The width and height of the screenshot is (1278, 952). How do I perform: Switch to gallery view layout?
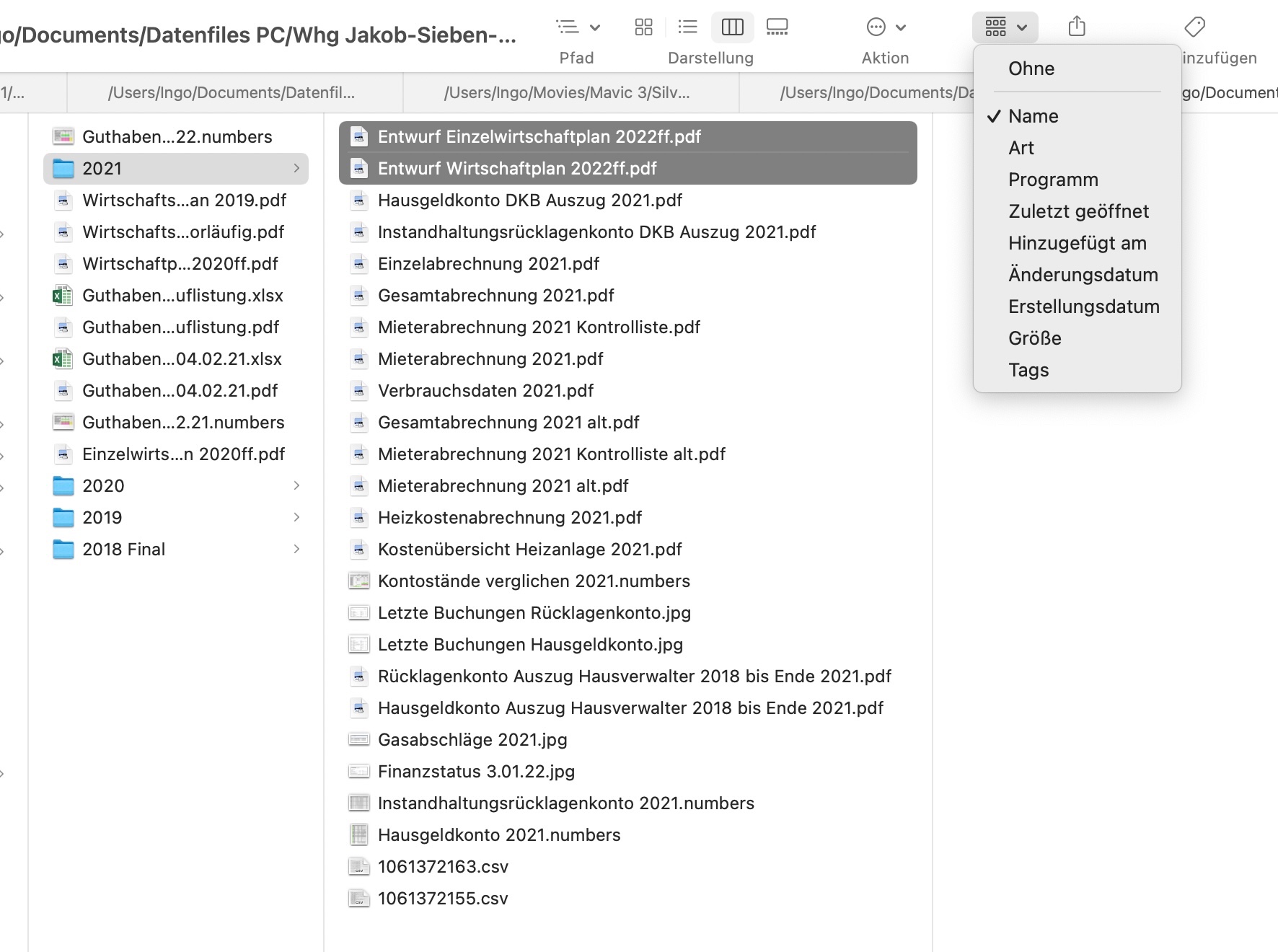pos(777,27)
